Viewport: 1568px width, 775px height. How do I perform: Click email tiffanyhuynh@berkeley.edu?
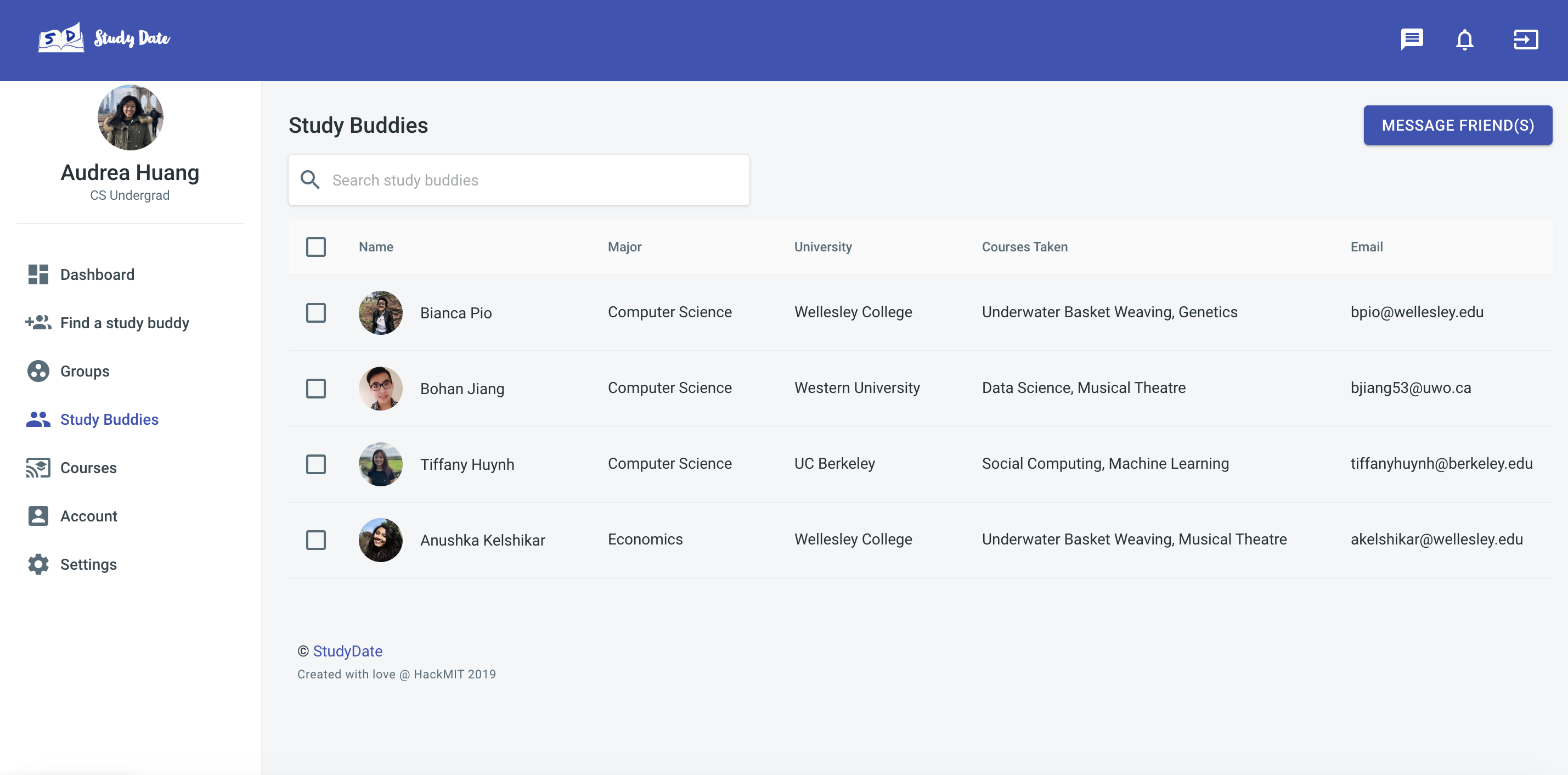pos(1441,464)
